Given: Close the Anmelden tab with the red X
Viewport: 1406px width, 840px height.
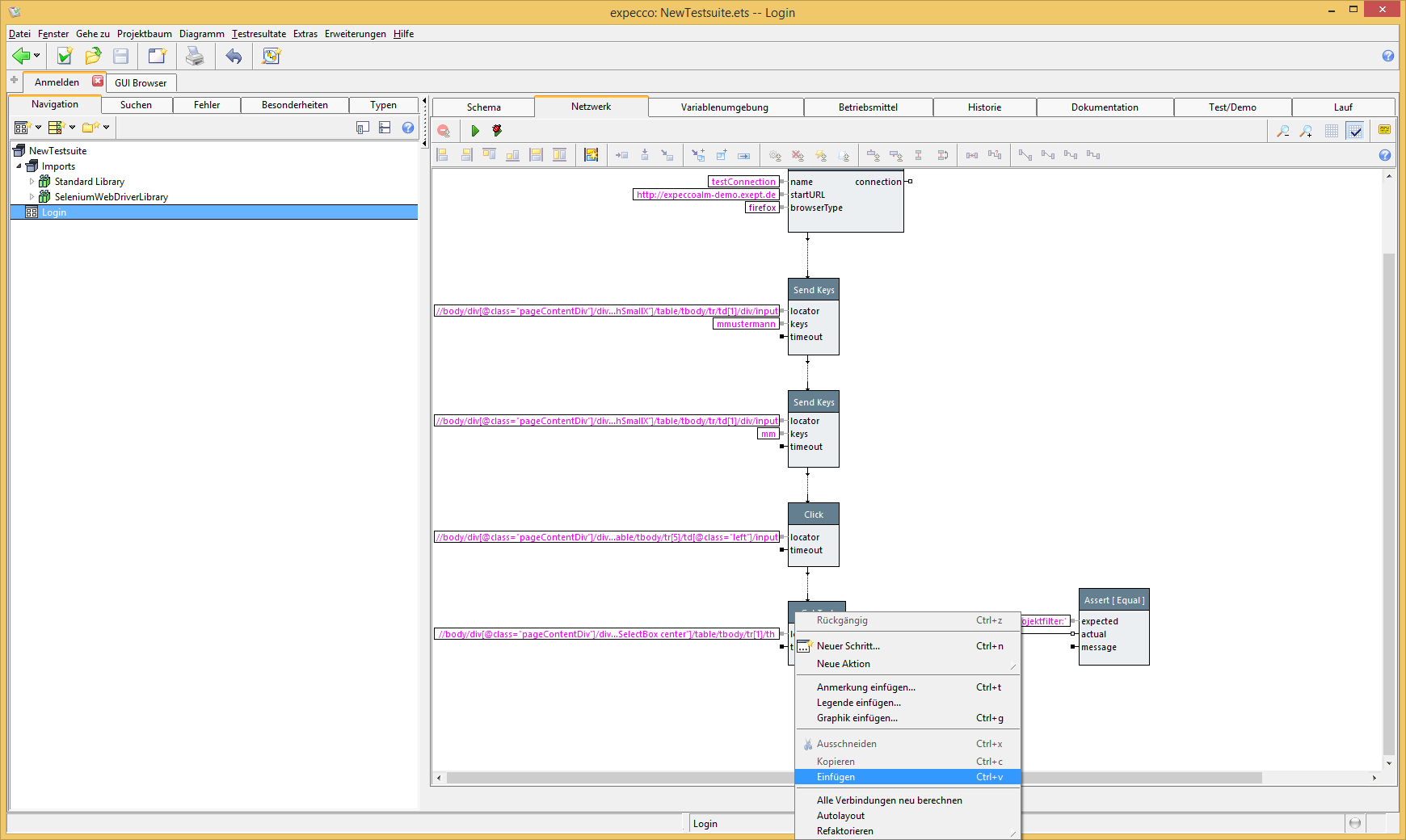Looking at the screenshot, I should 98,81.
